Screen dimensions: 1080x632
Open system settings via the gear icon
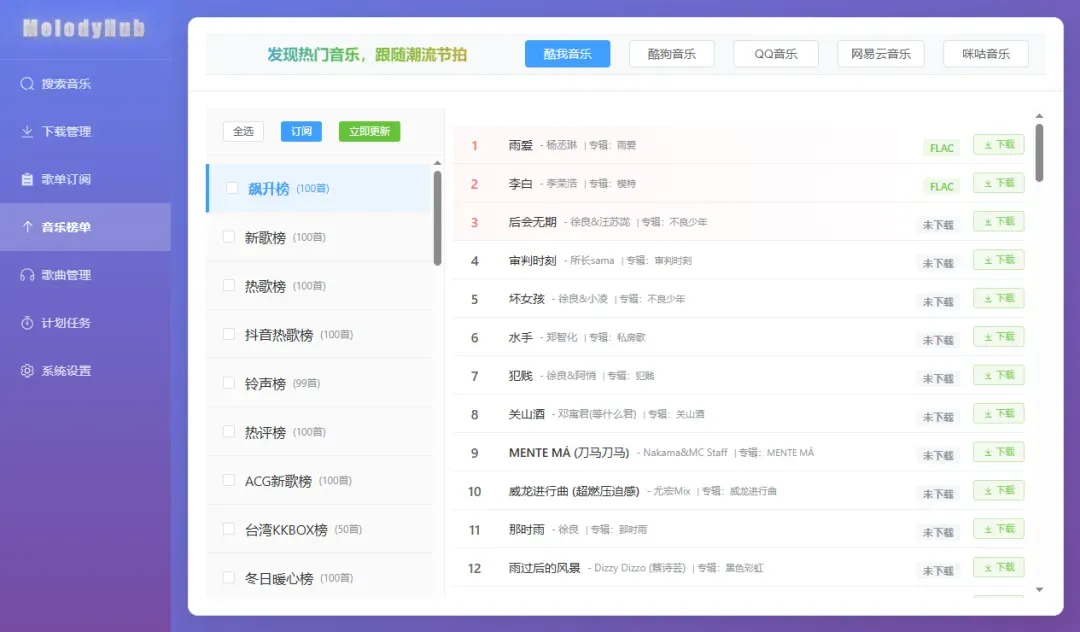(27, 371)
